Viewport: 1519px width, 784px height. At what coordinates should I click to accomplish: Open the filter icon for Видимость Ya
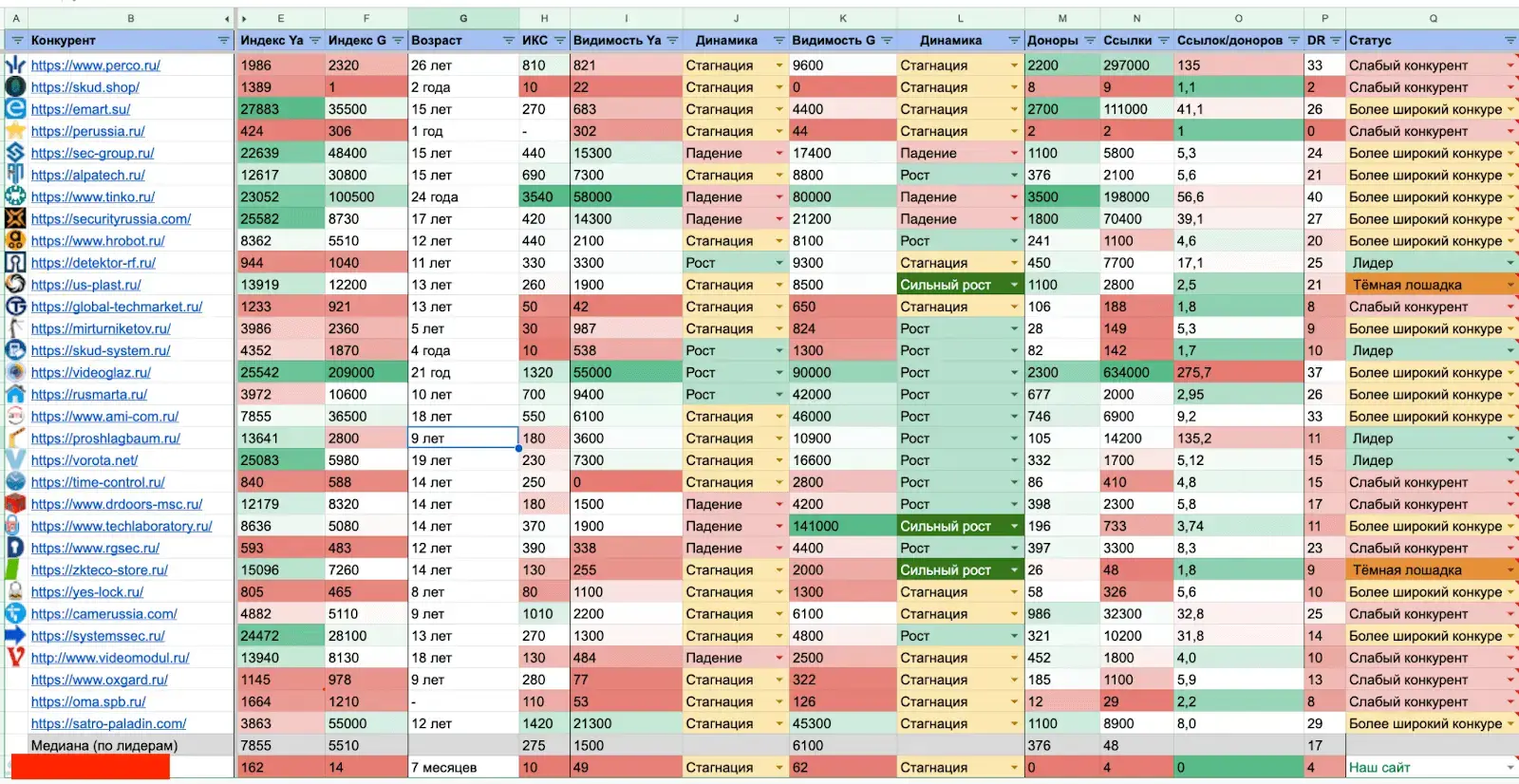click(x=672, y=41)
